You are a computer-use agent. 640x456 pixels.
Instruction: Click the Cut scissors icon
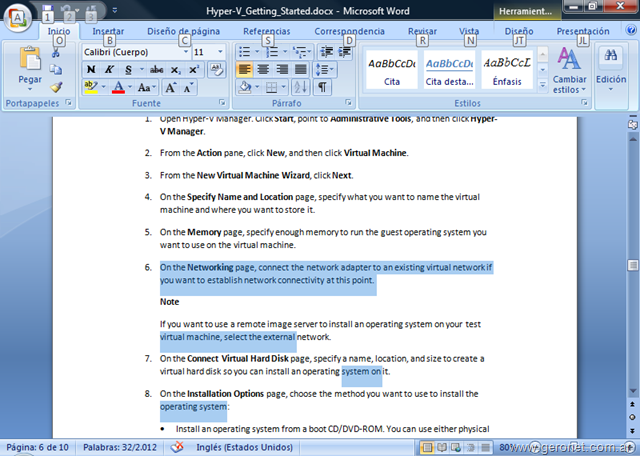[56, 53]
